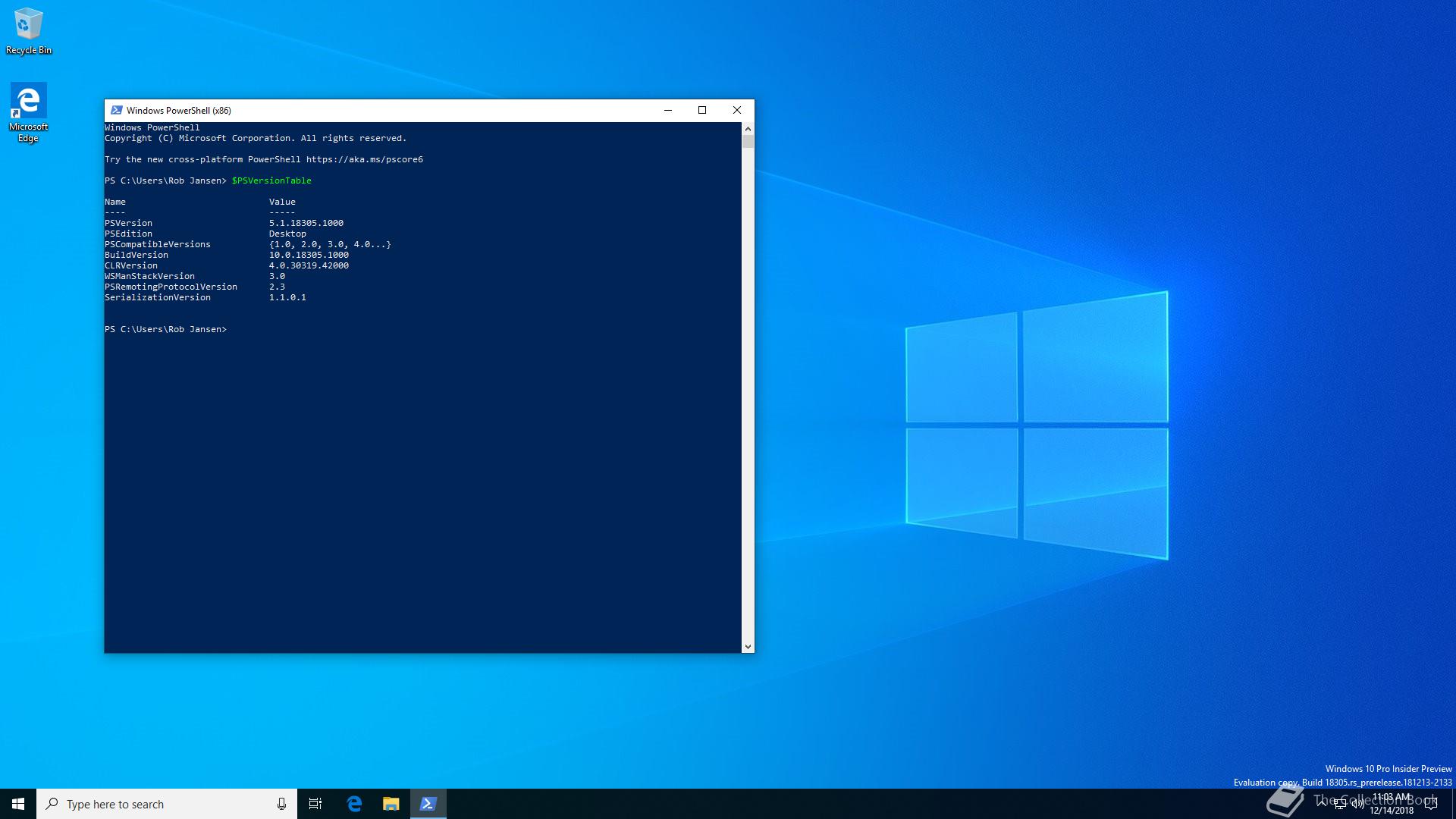Open the volume control in the tray

click(x=1357, y=804)
